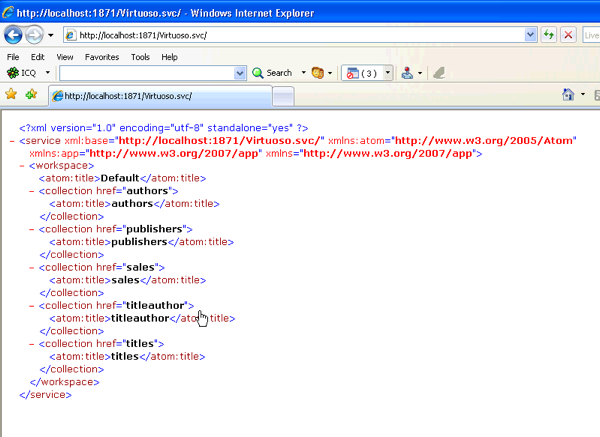Click the Add to Favorites icon

(x=31, y=95)
